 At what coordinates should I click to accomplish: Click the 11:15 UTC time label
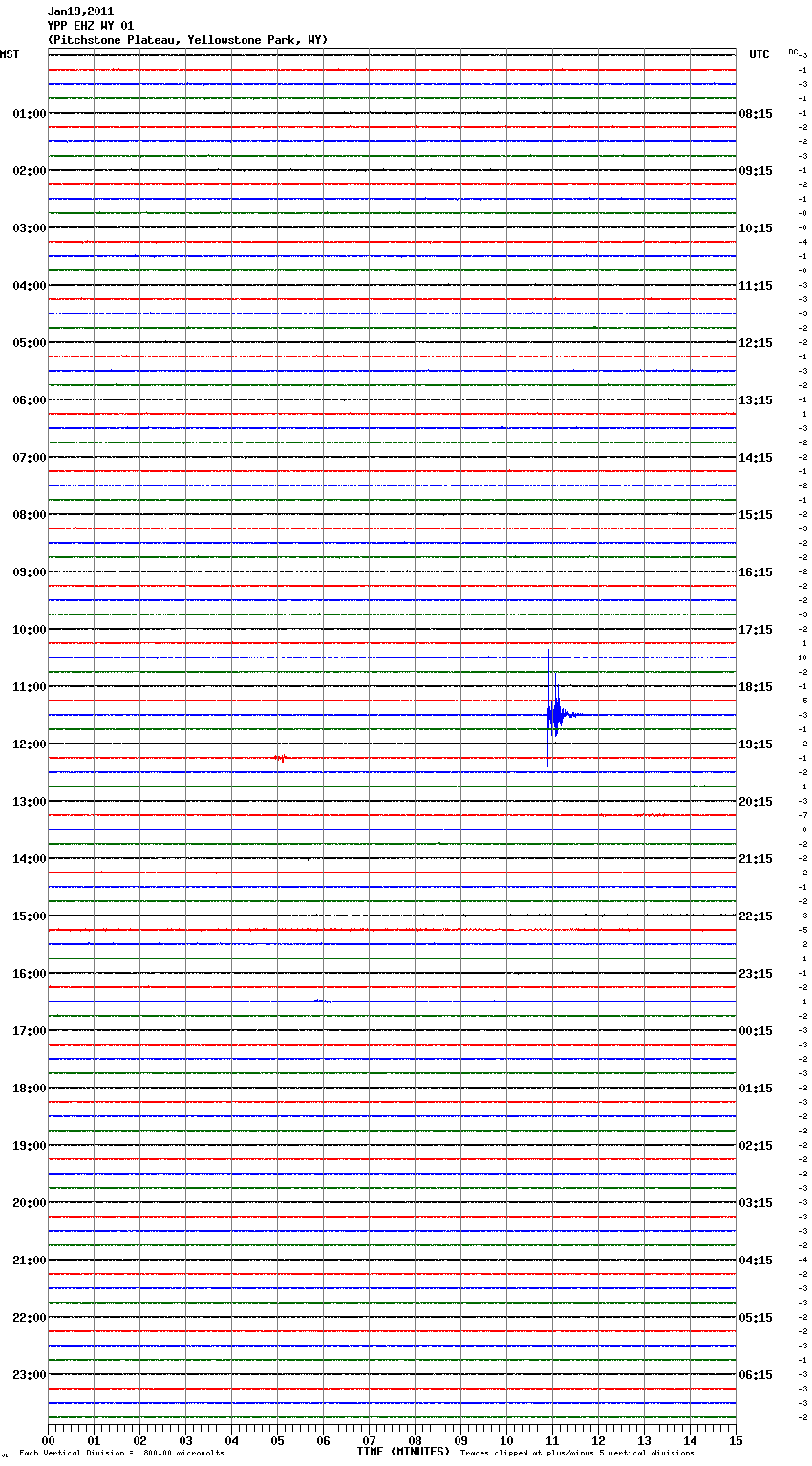pyautogui.click(x=756, y=286)
